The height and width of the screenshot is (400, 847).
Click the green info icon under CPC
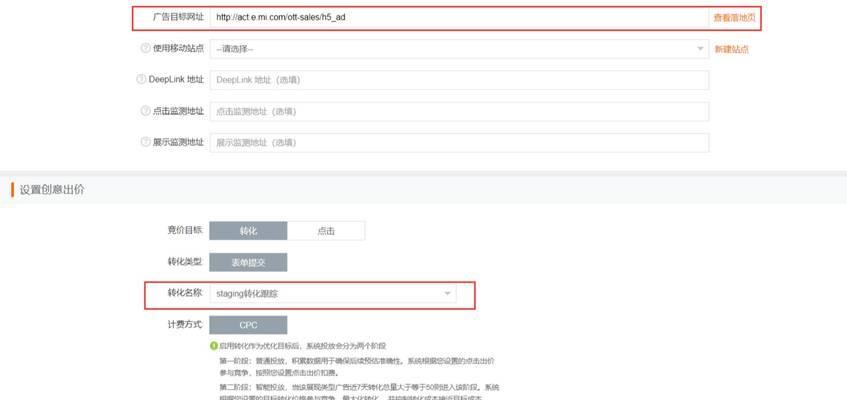coord(214,345)
